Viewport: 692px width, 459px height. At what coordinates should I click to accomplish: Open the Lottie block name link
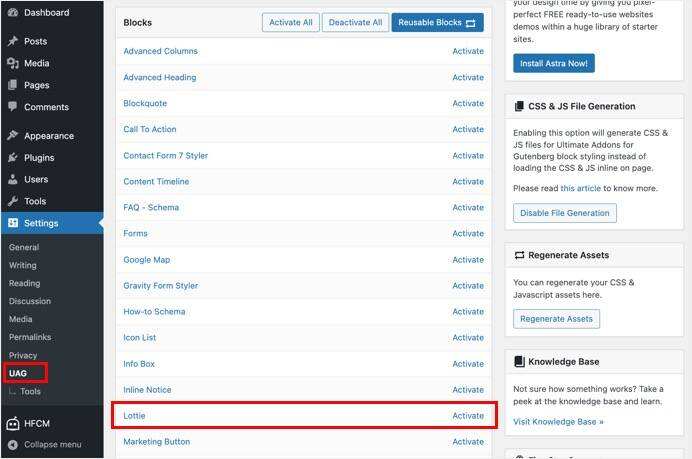pos(134,416)
